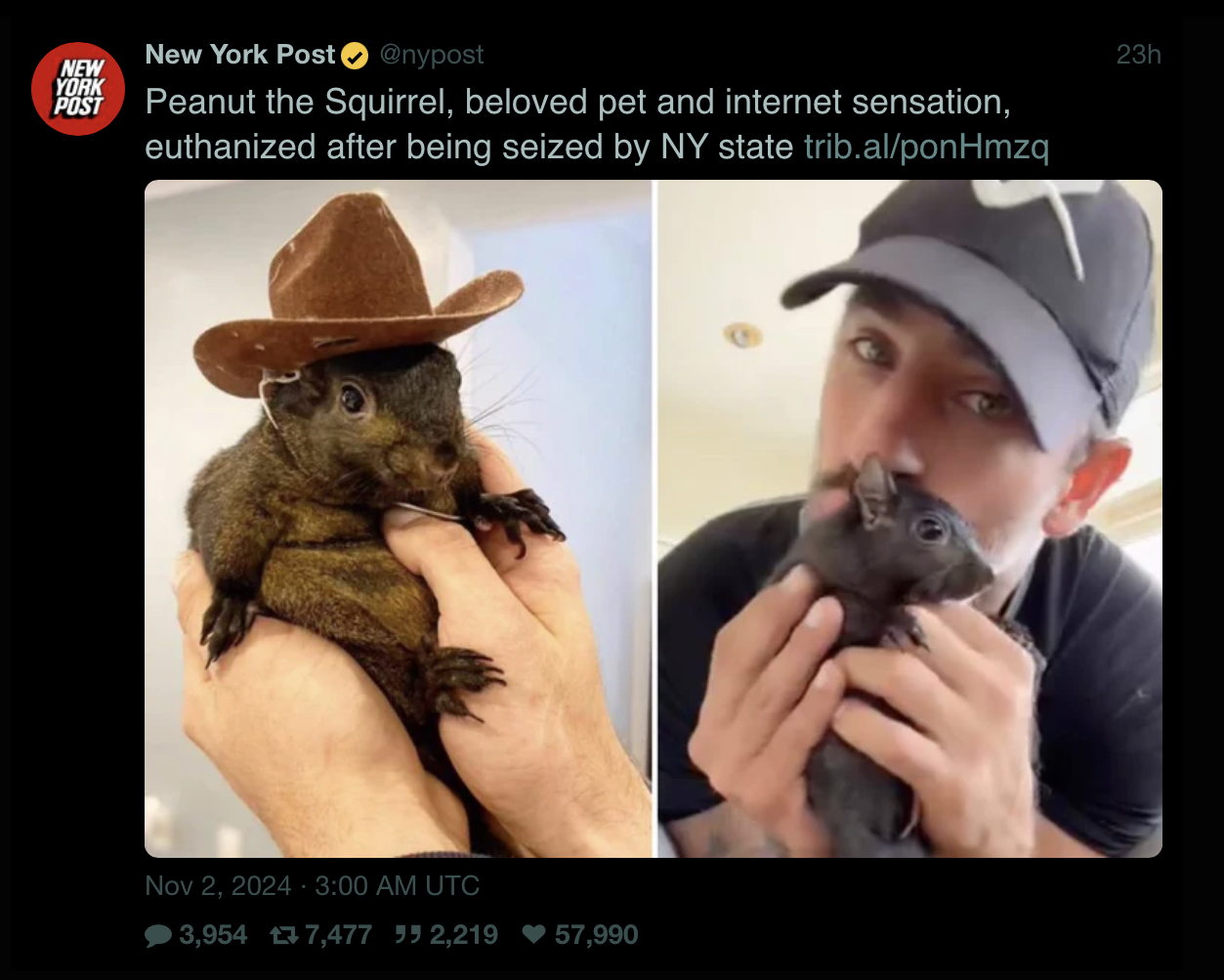Open the New York Post display name

[x=240, y=55]
